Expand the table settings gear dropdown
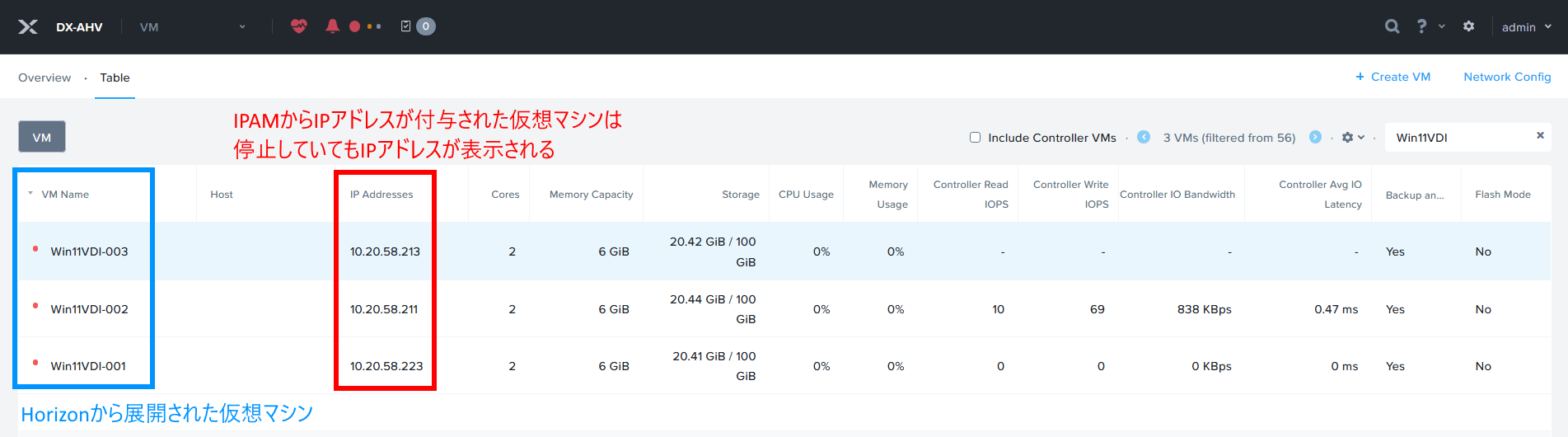The height and width of the screenshot is (437, 1568). tap(1353, 138)
